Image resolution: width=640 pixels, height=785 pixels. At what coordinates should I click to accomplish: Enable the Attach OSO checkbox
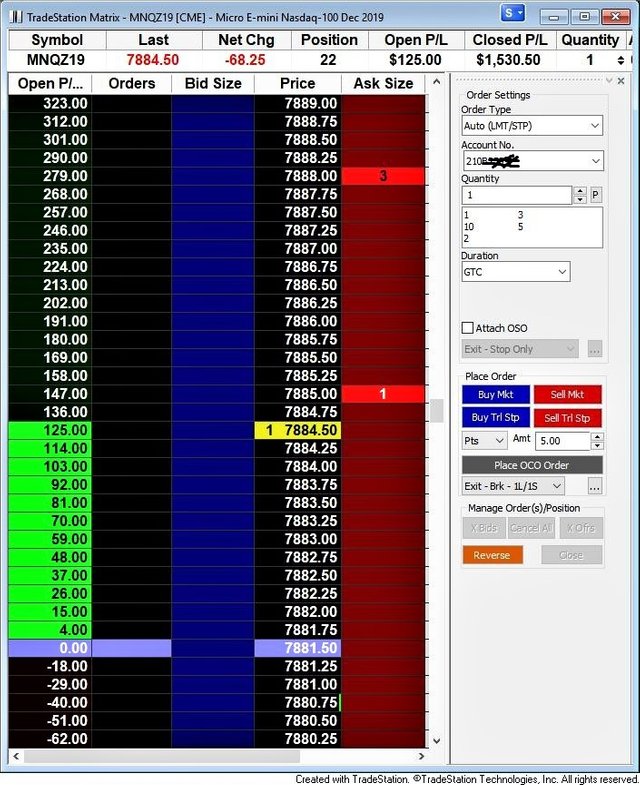[x=467, y=328]
